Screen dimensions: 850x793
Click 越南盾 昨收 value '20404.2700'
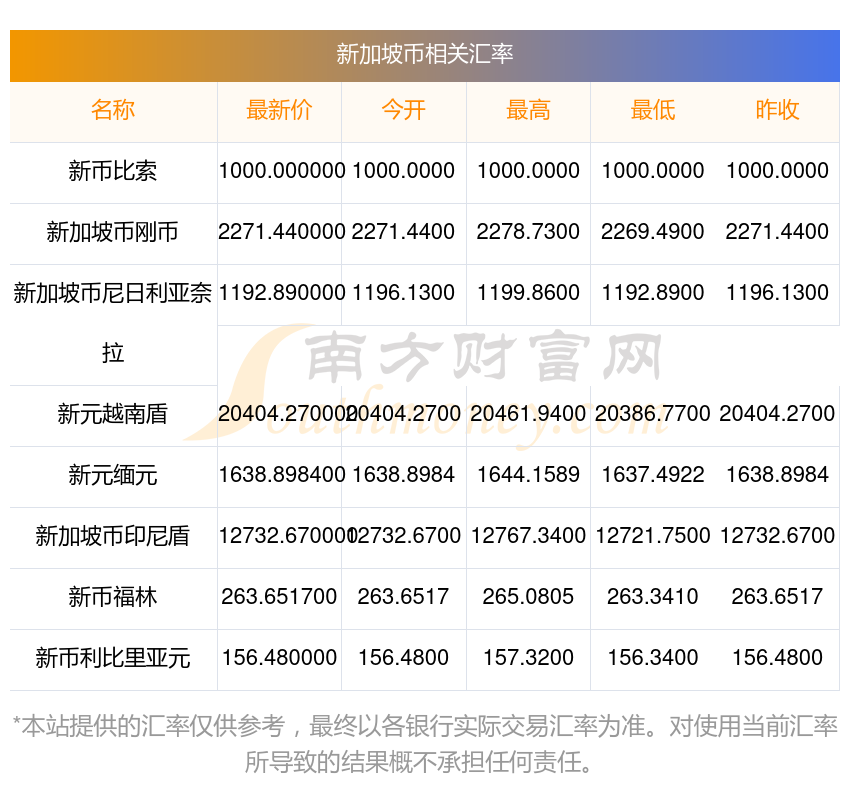(x=777, y=414)
